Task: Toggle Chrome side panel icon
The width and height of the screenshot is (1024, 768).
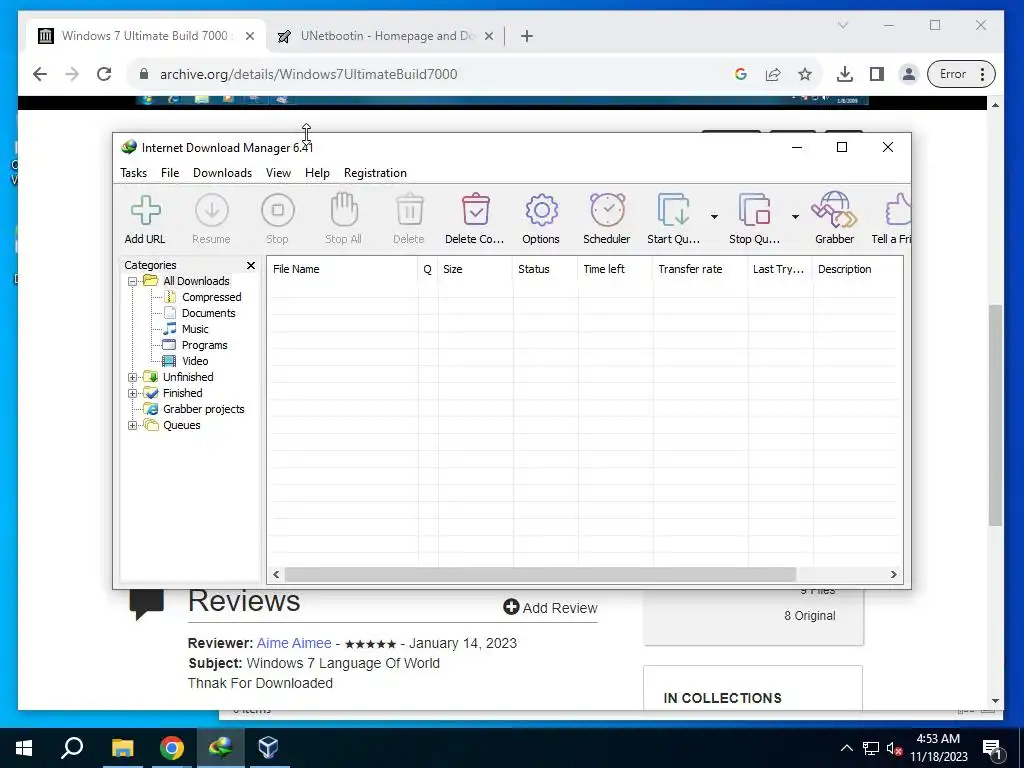Action: click(x=877, y=74)
